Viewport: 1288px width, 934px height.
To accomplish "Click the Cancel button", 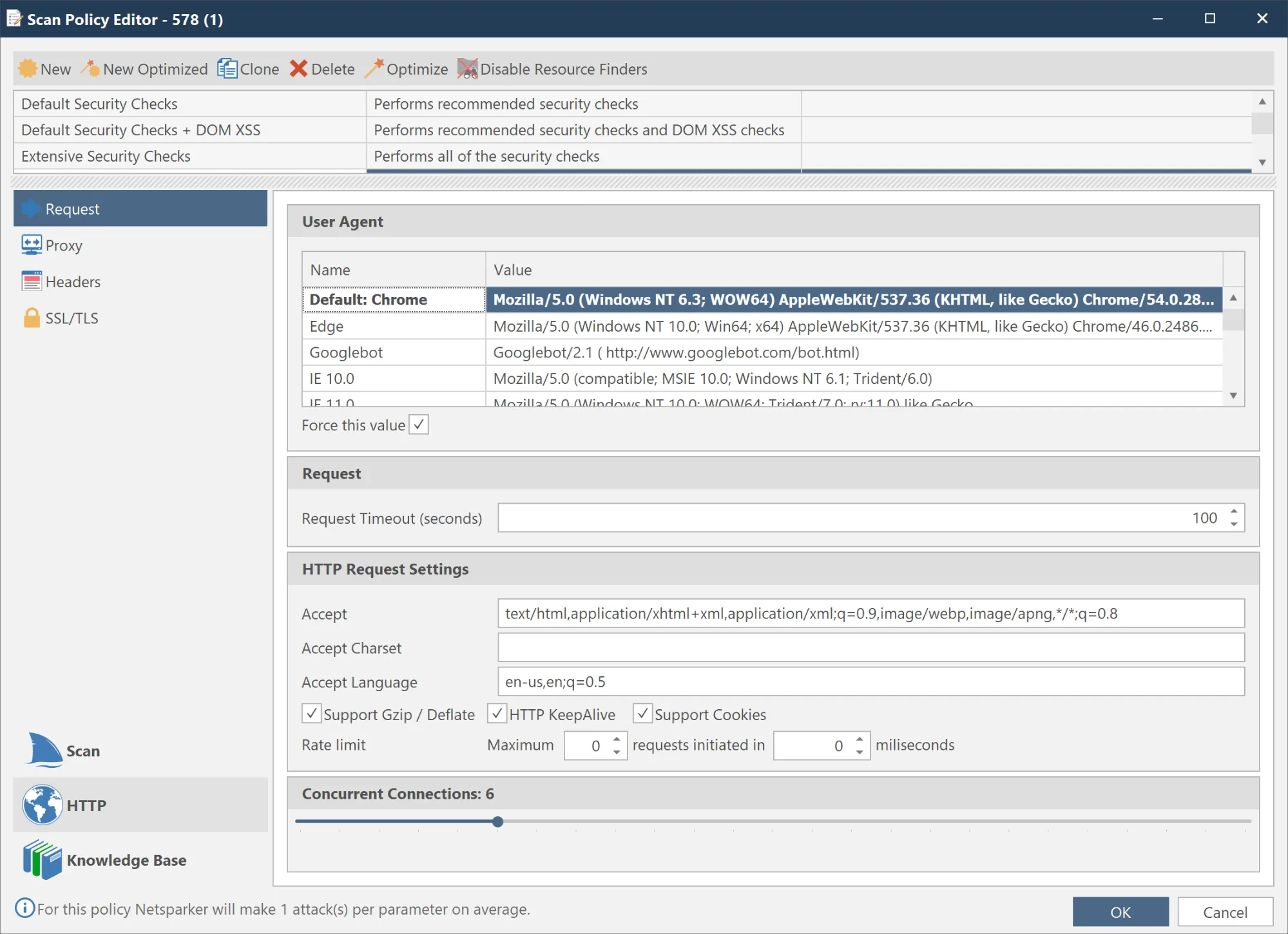I will click(1224, 911).
